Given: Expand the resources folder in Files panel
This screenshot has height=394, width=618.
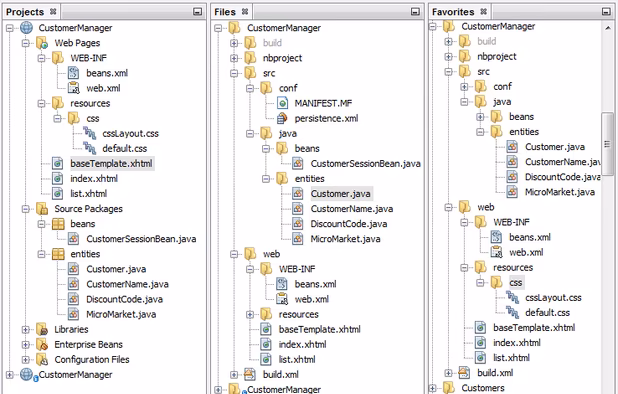Looking at the screenshot, I should point(250,314).
